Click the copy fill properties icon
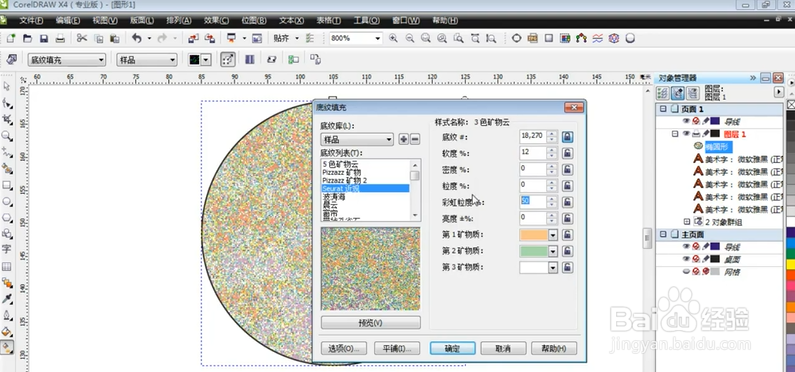The width and height of the screenshot is (795, 372). (315, 60)
